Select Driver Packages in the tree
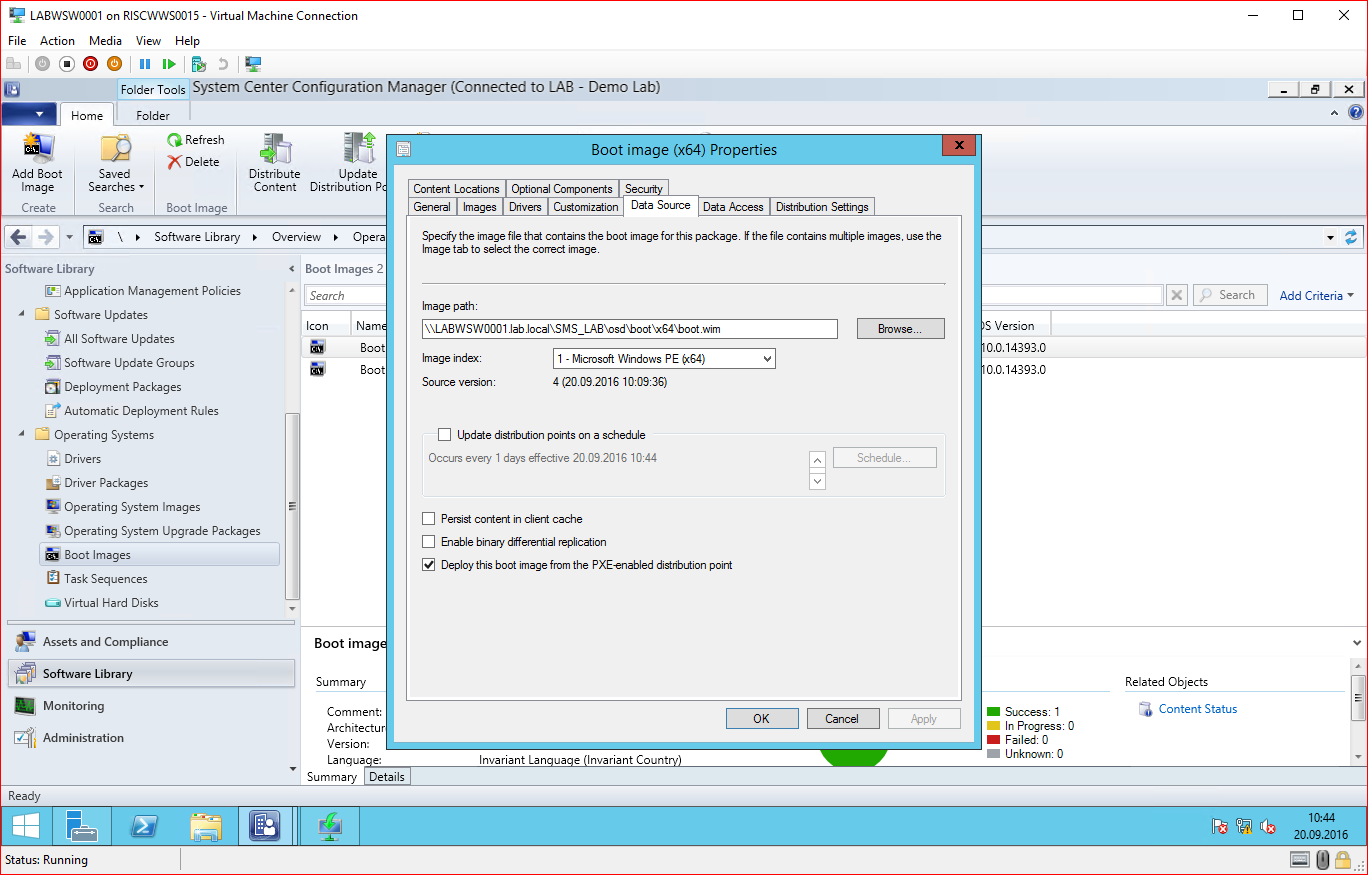 point(106,483)
